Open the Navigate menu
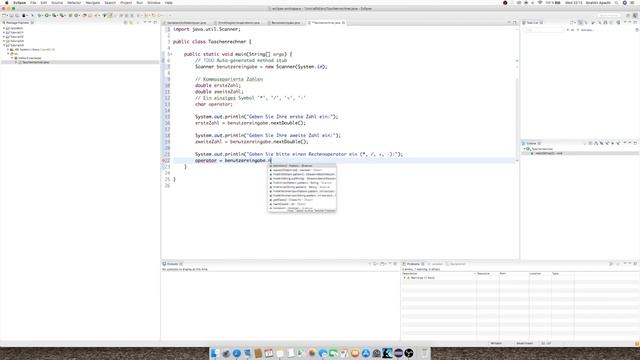This screenshot has width=640, height=360. tap(93, 2)
